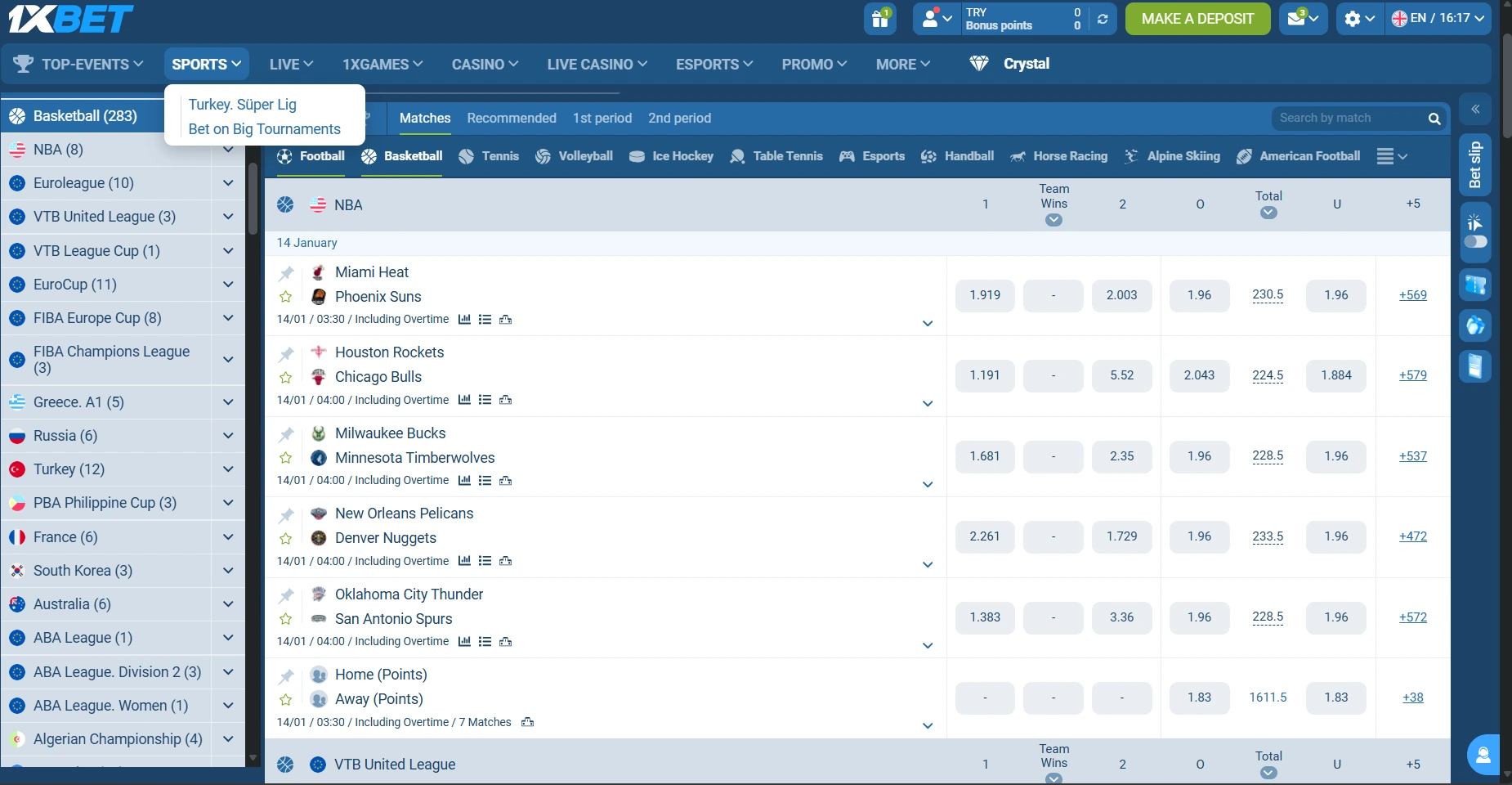The image size is (1512, 785).
Task: Click the MAKE A DEPOSIT button
Action: 1197,18
